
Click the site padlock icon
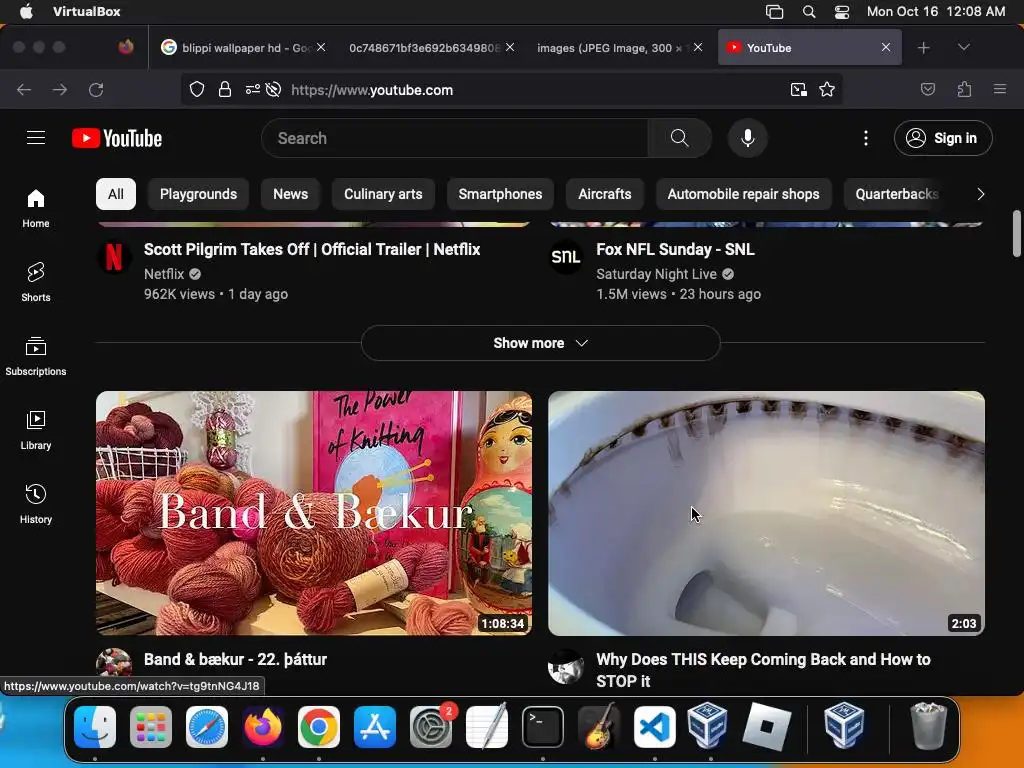(x=225, y=89)
